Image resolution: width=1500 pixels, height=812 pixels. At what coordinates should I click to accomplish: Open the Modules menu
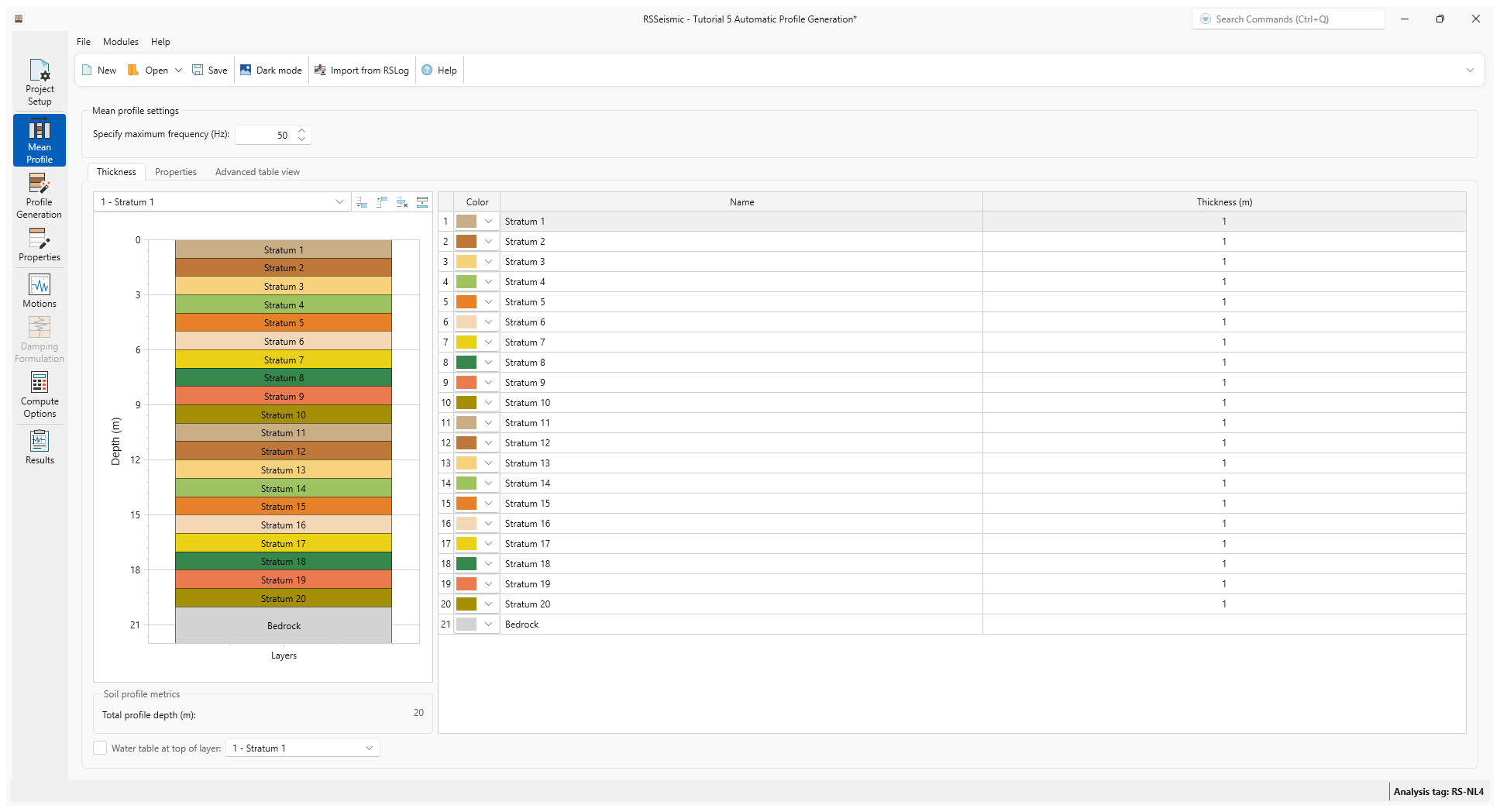pyautogui.click(x=121, y=42)
